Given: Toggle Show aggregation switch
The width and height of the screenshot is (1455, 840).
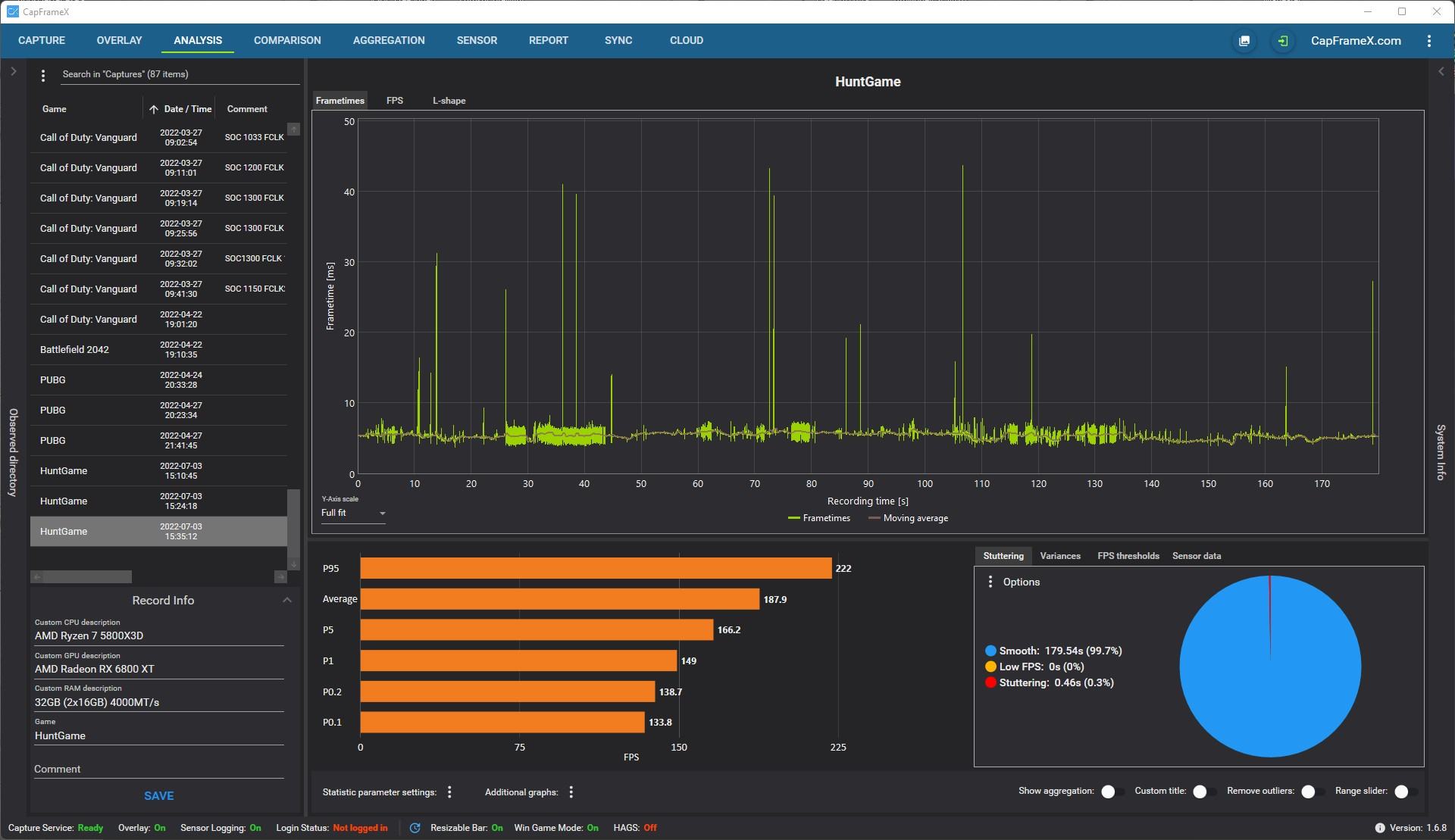Looking at the screenshot, I should pyautogui.click(x=1112, y=792).
